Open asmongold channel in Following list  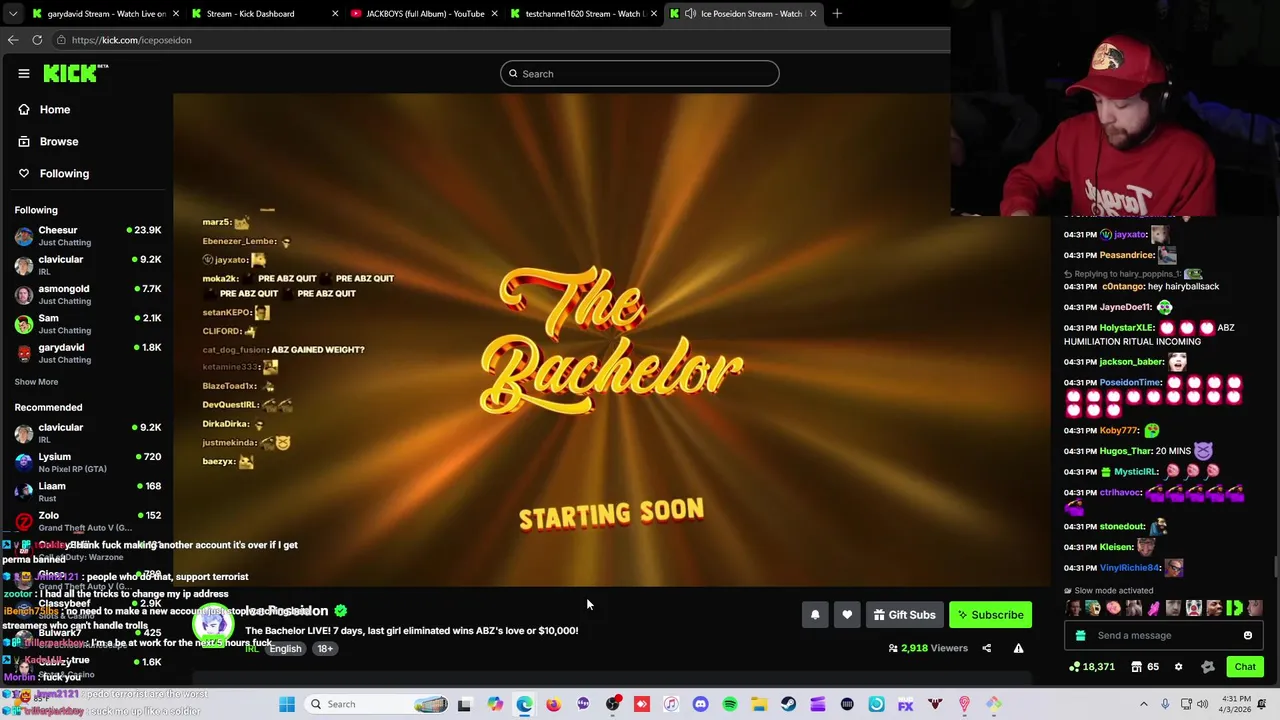88,295
